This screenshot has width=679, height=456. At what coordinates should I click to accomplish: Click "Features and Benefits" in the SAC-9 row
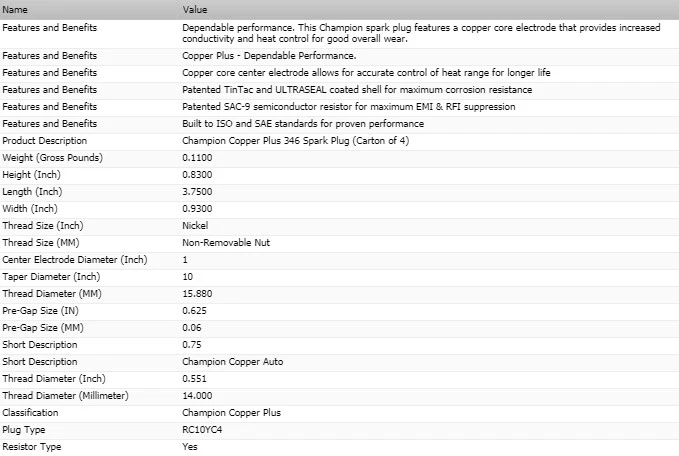point(49,107)
